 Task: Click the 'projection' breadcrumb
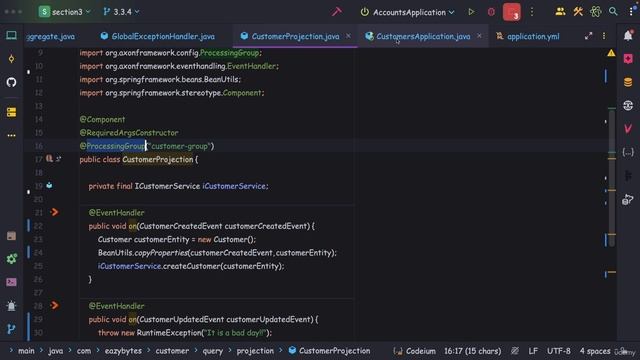tap(255, 351)
